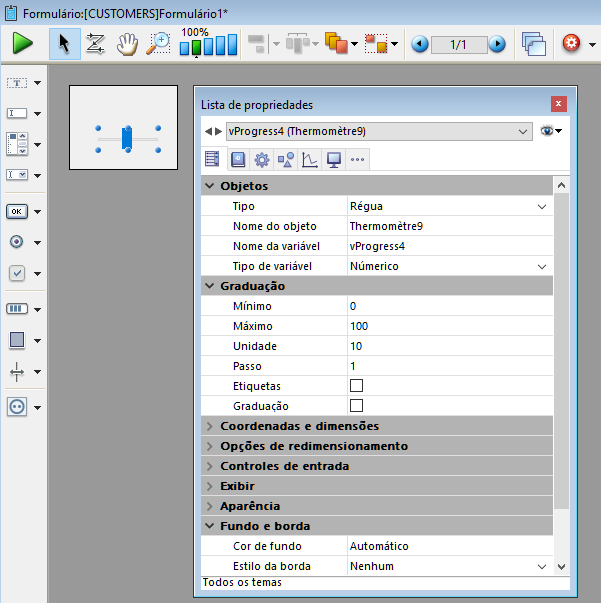
Task: Select the OK button object tool
Action: (x=18, y=211)
